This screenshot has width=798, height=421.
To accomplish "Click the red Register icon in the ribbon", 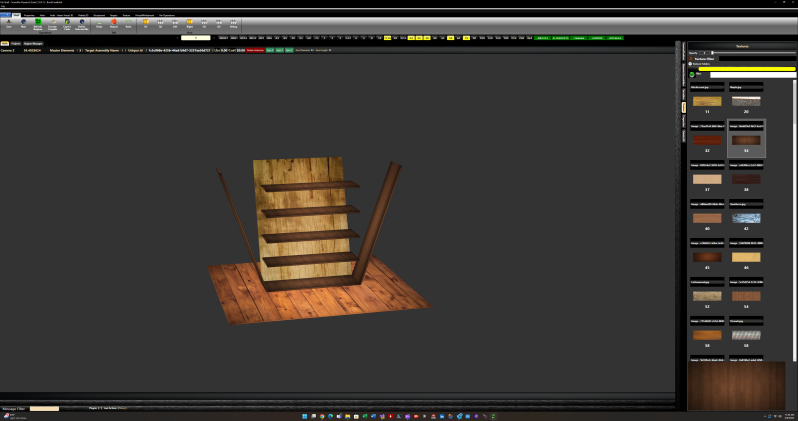I will pyautogui.click(x=113, y=23).
